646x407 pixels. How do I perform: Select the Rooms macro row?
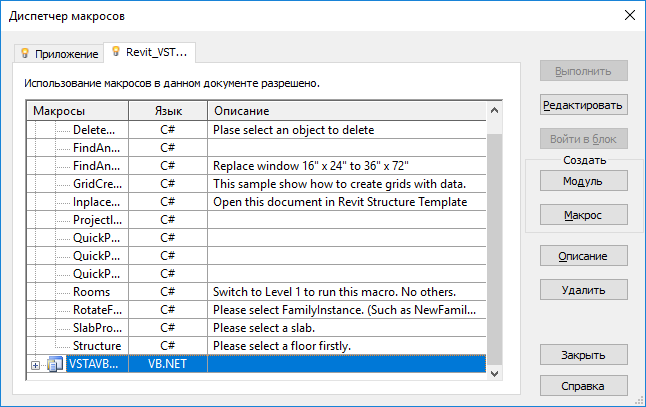91,292
